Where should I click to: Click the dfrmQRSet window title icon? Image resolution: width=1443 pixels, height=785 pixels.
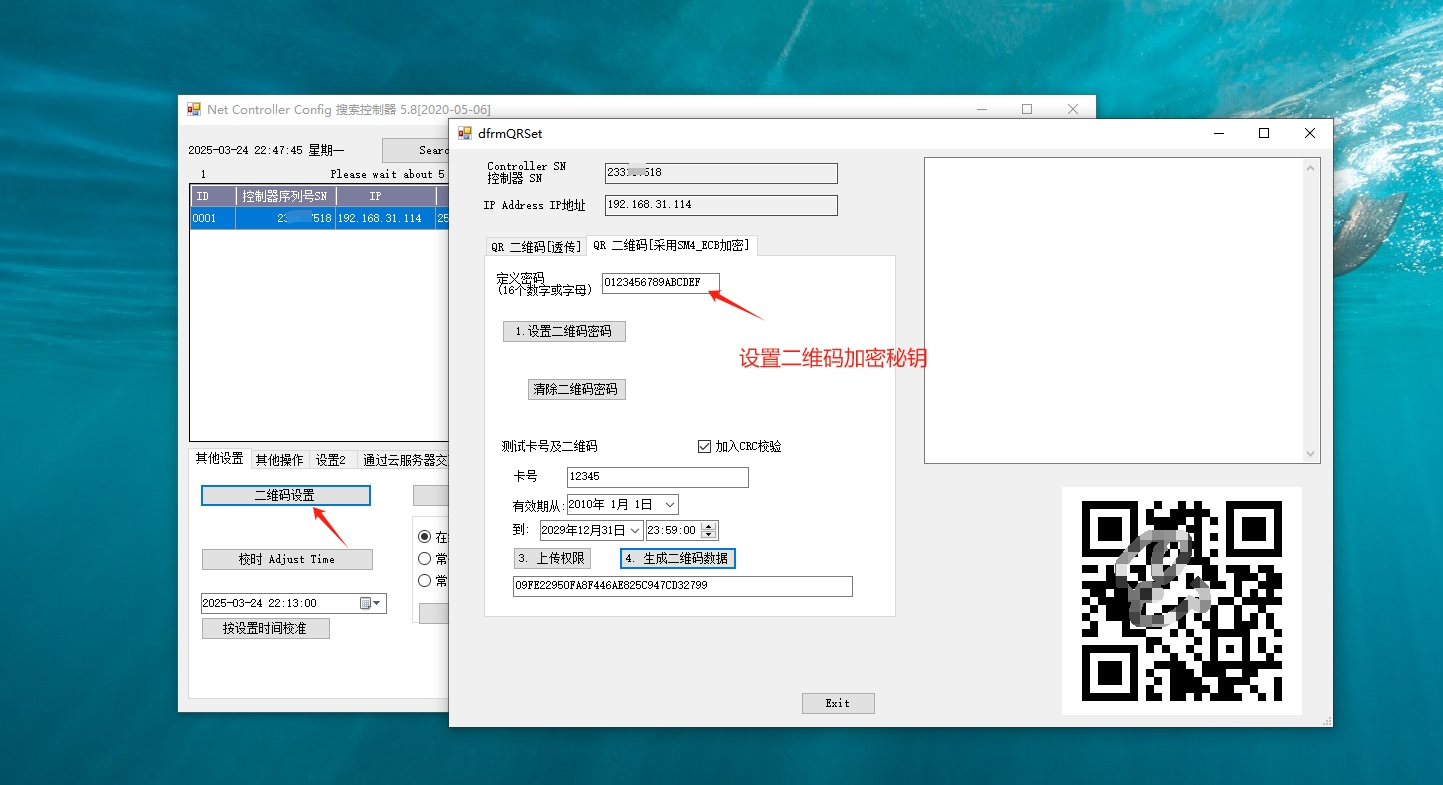pos(464,133)
